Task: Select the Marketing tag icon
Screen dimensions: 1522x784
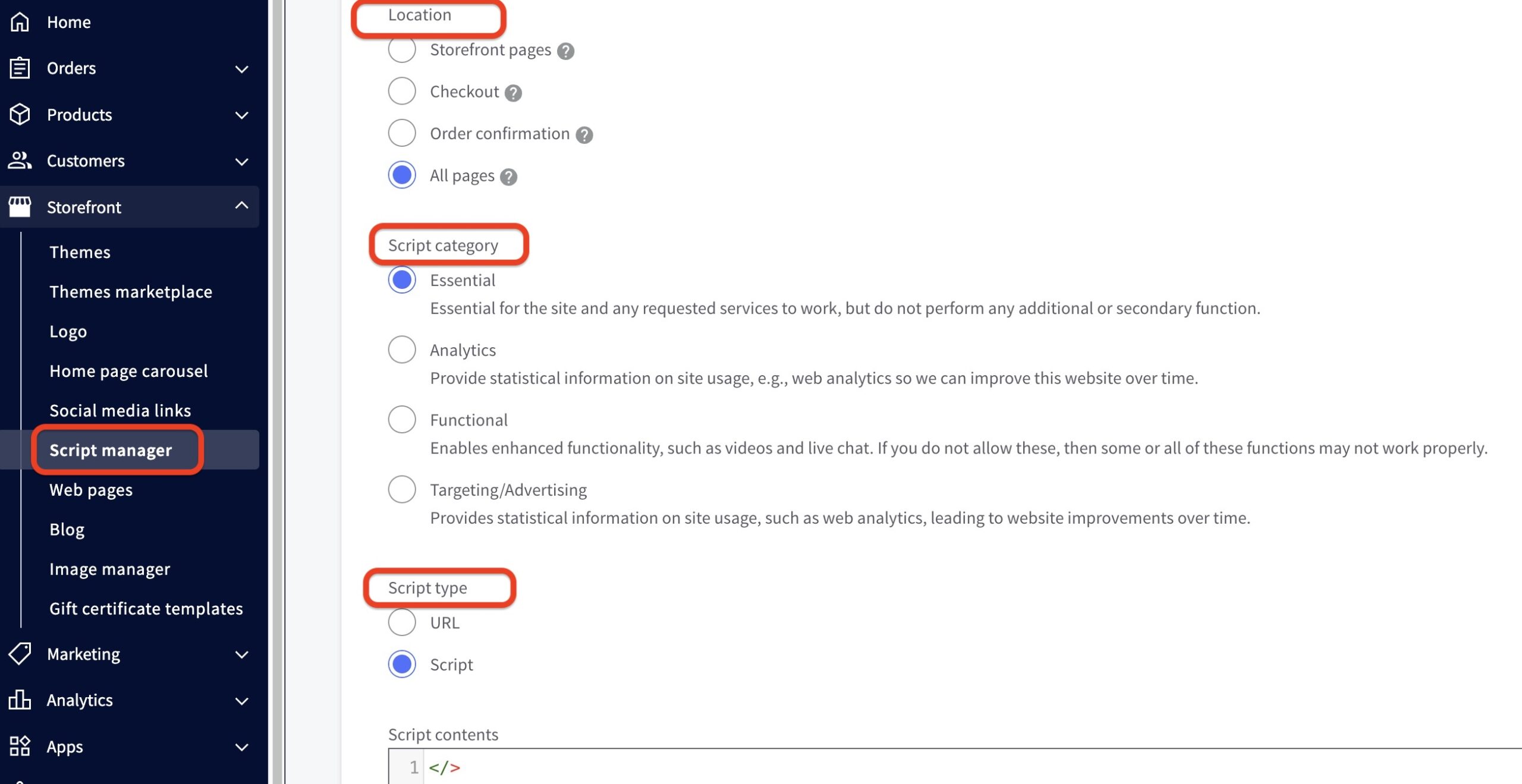Action: 20,654
